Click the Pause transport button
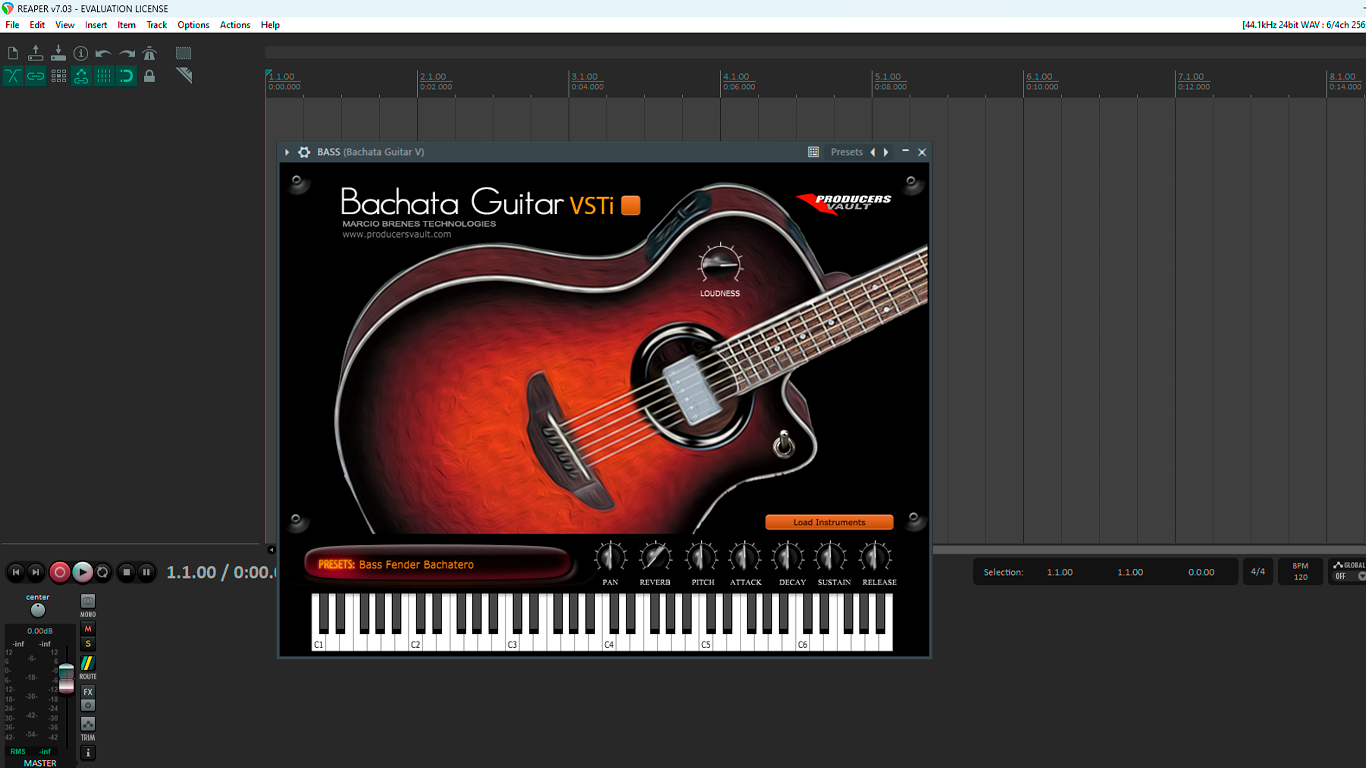The image size is (1366, 768). (146, 572)
